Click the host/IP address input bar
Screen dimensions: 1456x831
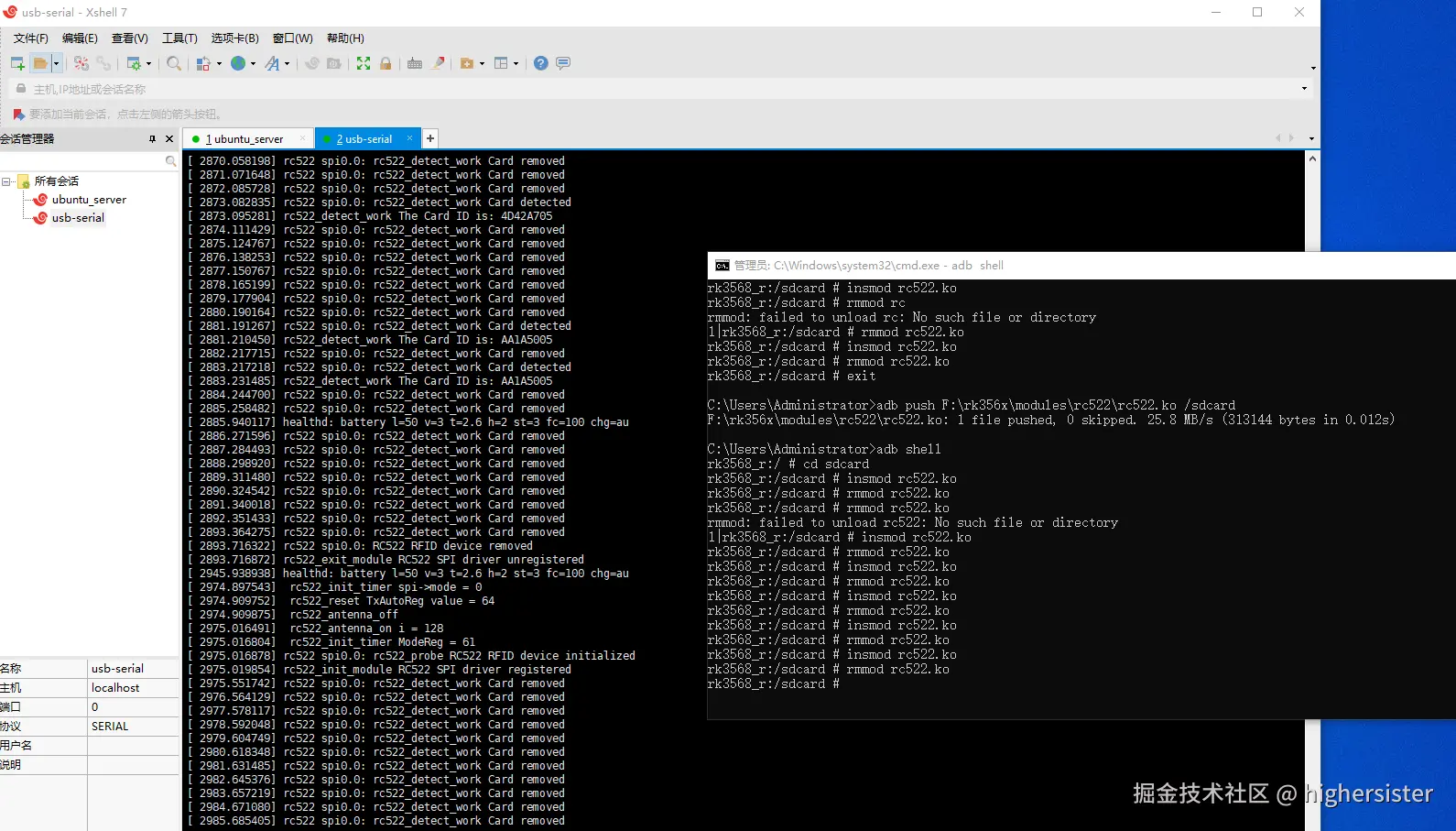659,89
